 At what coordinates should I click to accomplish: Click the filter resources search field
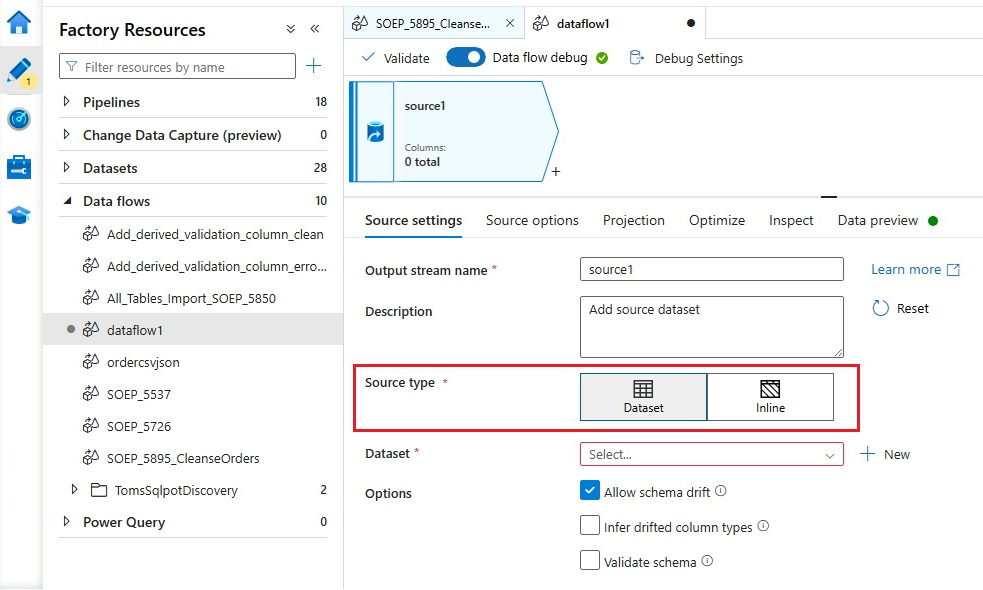tap(177, 65)
